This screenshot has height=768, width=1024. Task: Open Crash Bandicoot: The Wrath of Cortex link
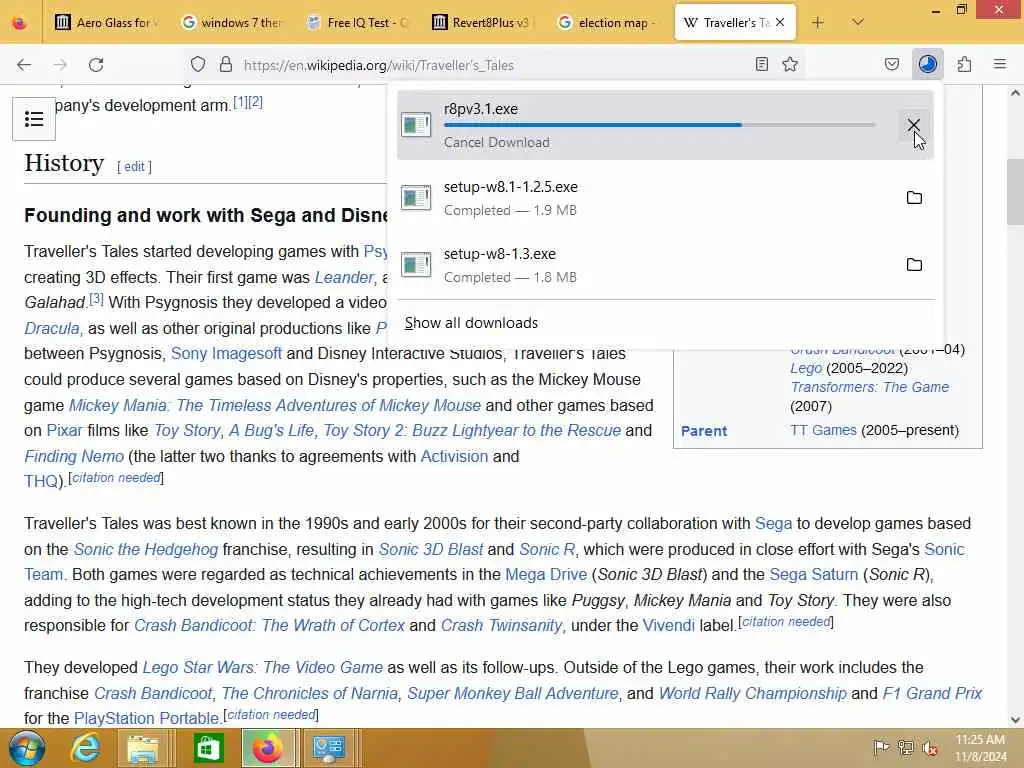(x=269, y=626)
